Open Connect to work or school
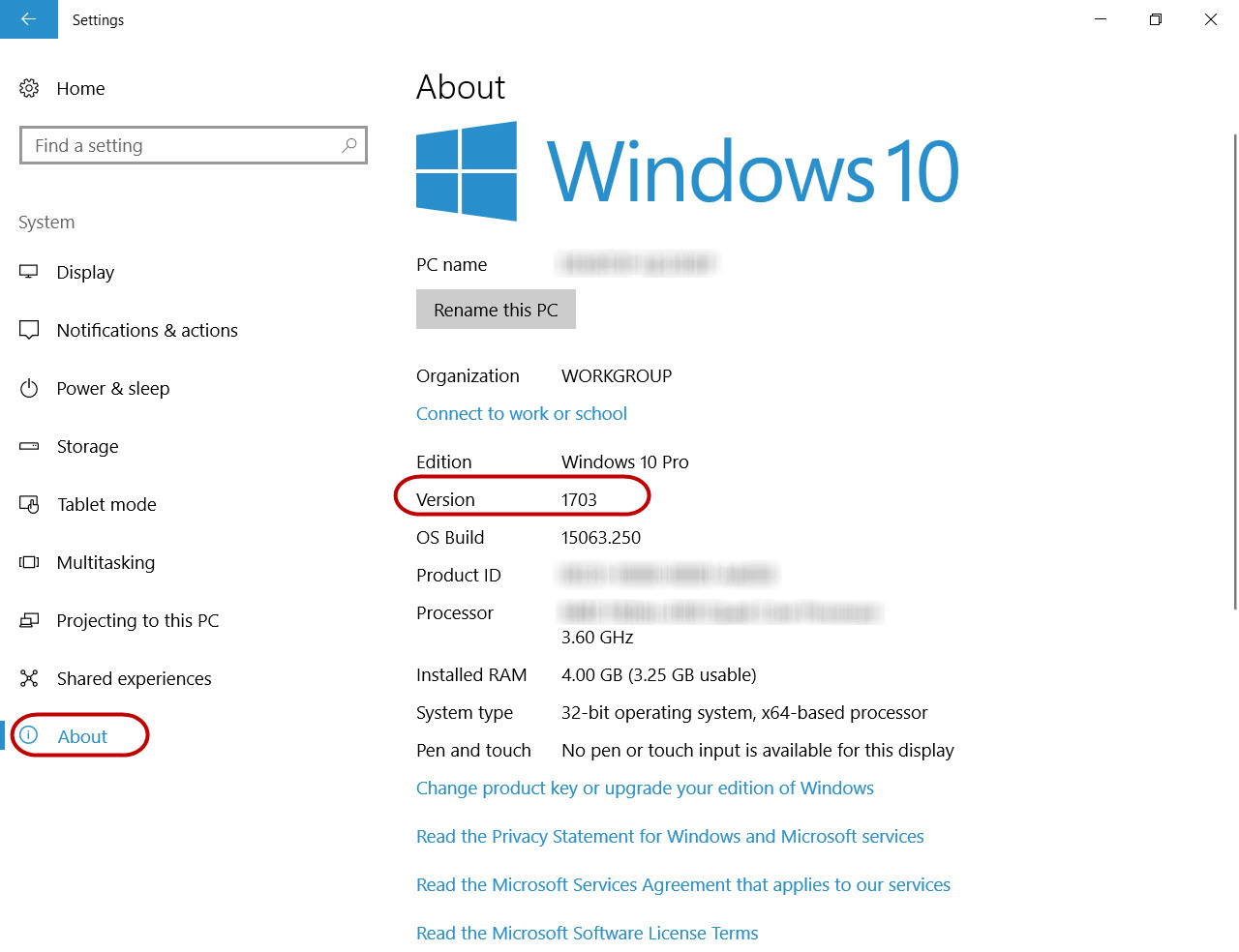The height and width of the screenshot is (952, 1239). [521, 413]
